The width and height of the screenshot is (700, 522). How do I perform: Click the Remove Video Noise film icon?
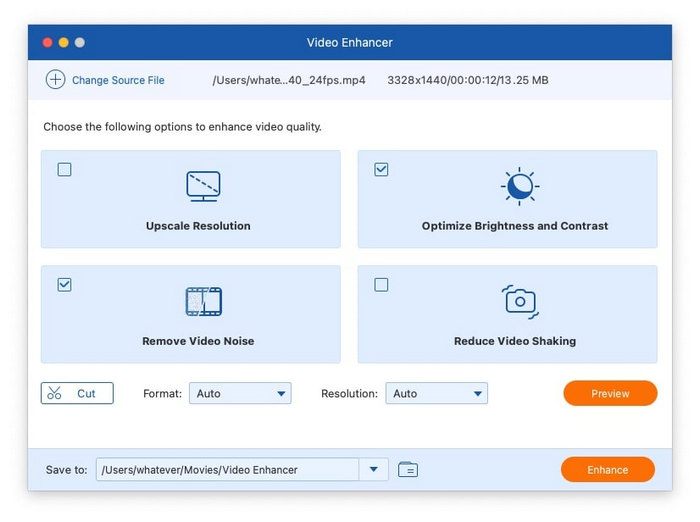click(203, 301)
